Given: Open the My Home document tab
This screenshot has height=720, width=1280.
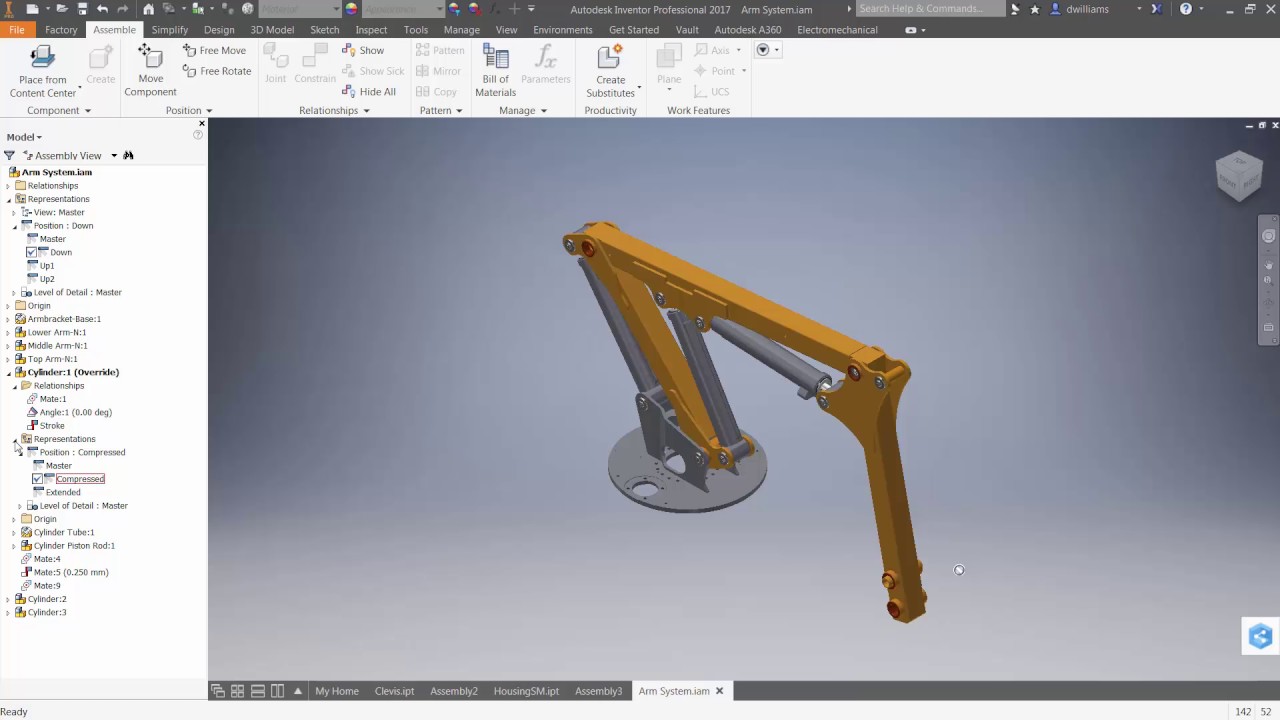Looking at the screenshot, I should [x=337, y=691].
